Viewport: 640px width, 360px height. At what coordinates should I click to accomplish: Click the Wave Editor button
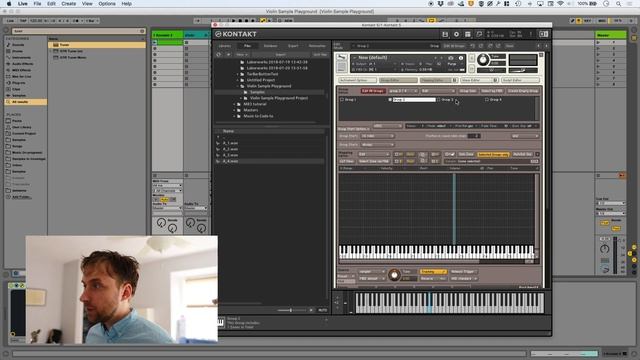click(x=479, y=80)
